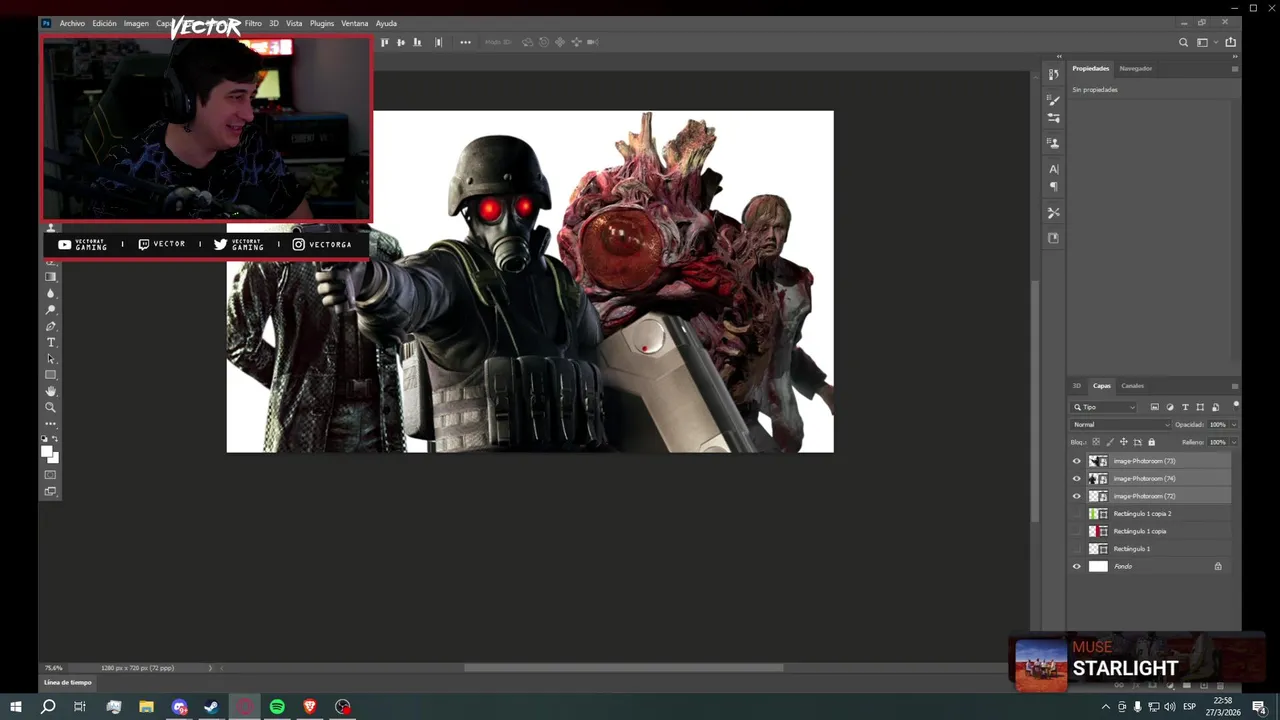Image resolution: width=1280 pixels, height=720 pixels.
Task: Select the Path Selection arrow tool
Action: click(x=51, y=359)
